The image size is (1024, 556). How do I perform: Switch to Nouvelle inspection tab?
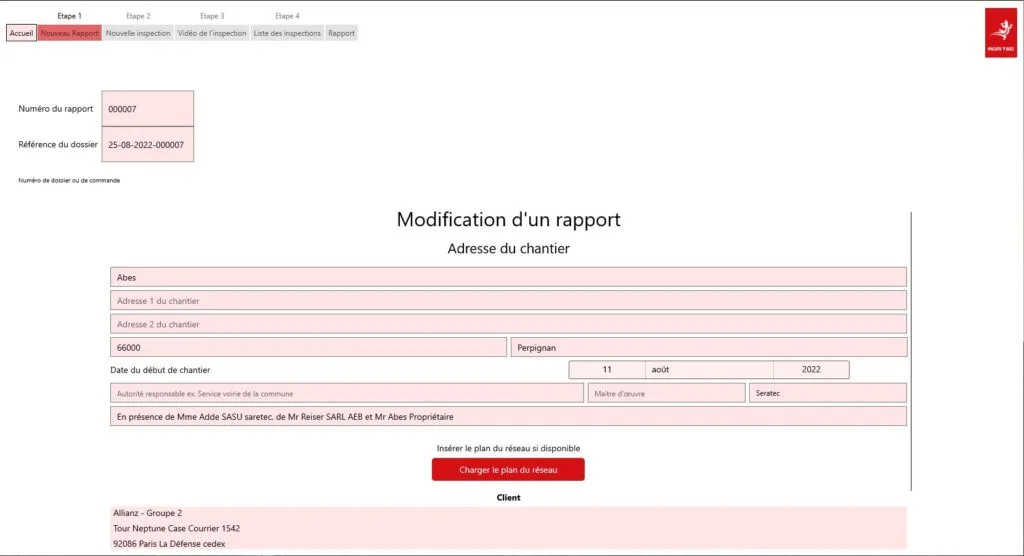[x=138, y=33]
